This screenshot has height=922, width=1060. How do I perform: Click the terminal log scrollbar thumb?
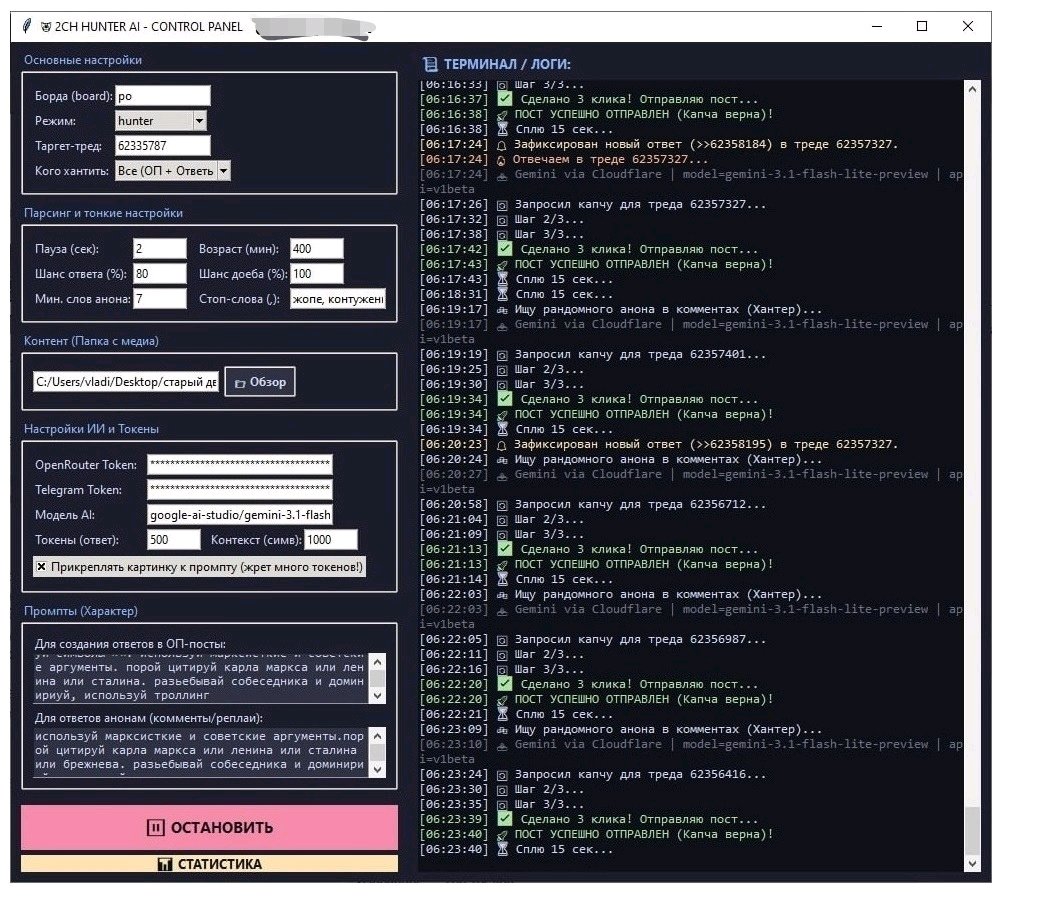pos(972,831)
